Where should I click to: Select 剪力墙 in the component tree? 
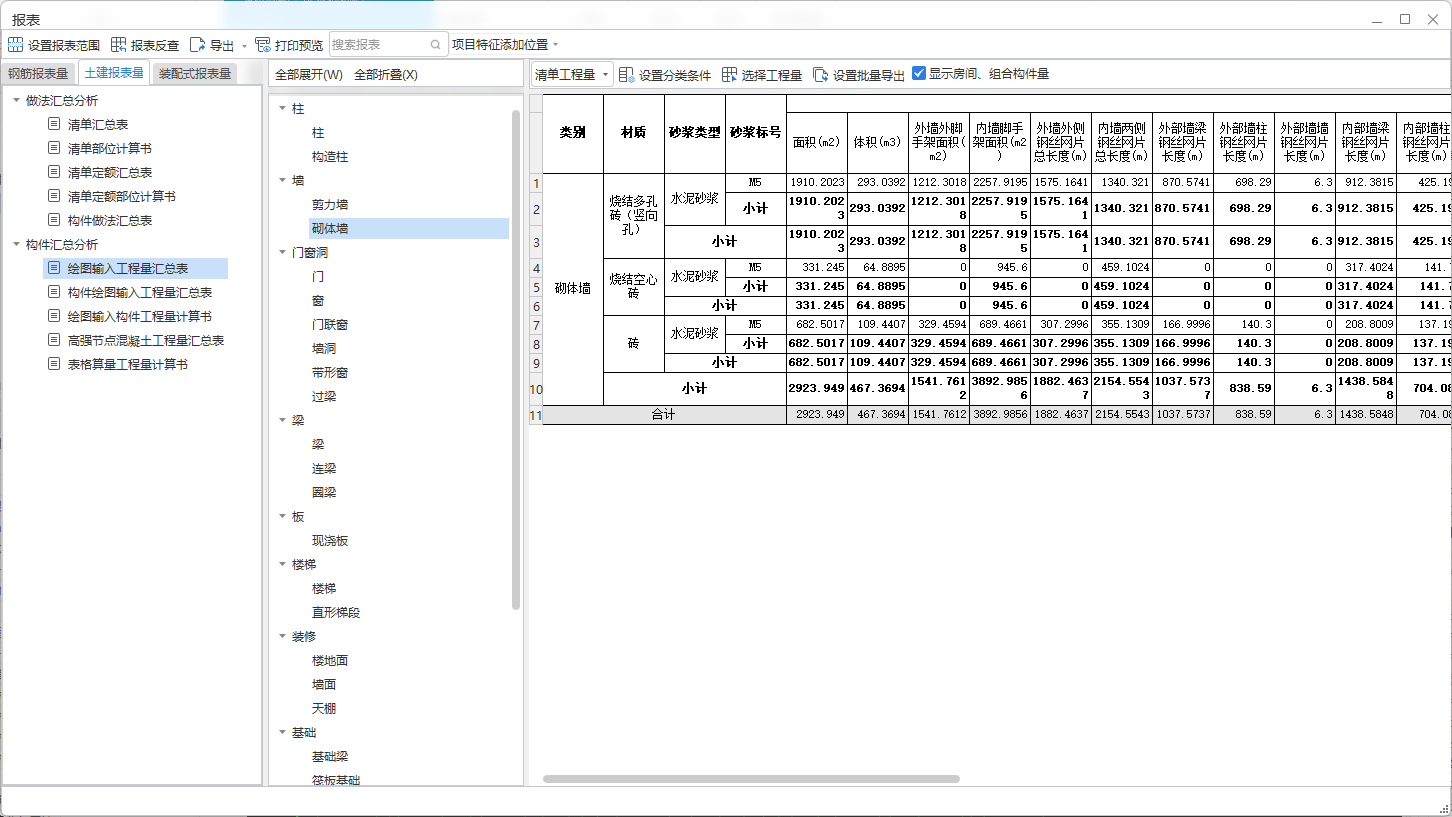(x=330, y=204)
